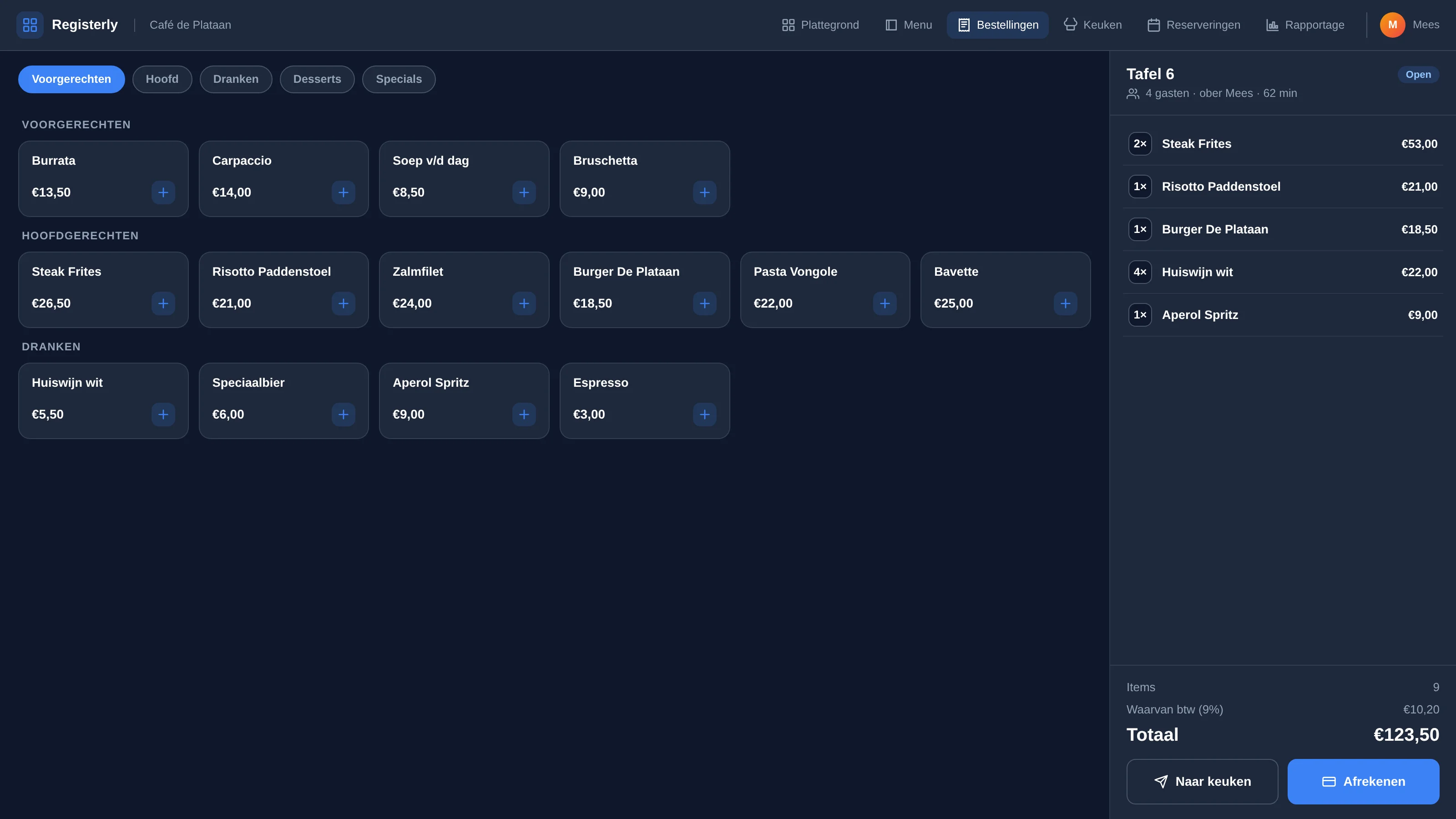This screenshot has width=1456, height=819.
Task: Click the Registerly logo icon
Action: pyautogui.click(x=30, y=25)
